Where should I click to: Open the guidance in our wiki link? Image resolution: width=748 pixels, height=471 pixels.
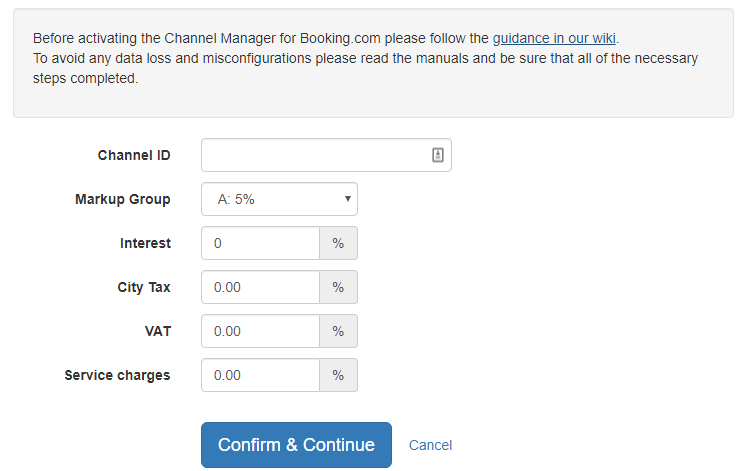[x=554, y=38]
